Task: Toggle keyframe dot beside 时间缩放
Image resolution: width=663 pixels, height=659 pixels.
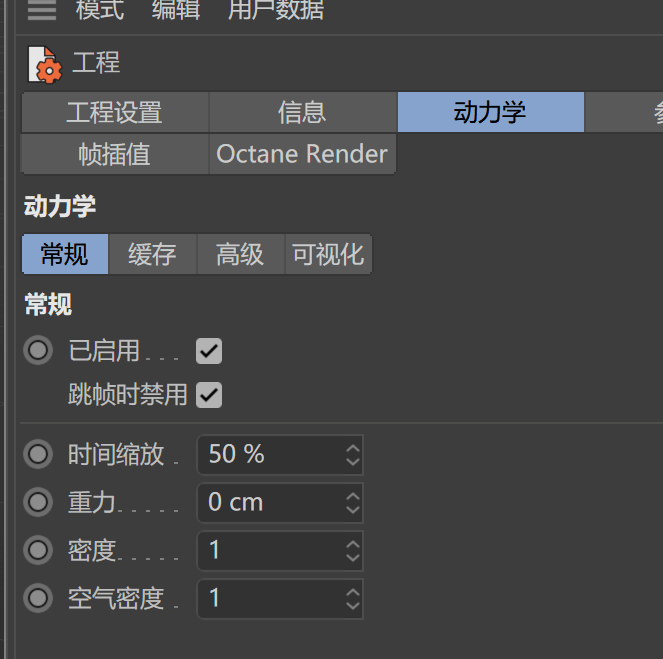Action: pos(38,454)
